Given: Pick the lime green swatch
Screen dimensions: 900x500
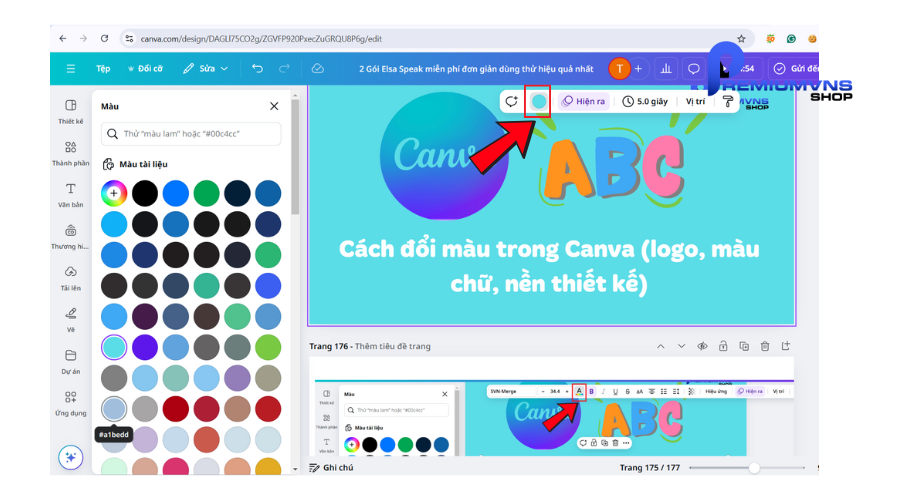Looking at the screenshot, I should (x=268, y=347).
